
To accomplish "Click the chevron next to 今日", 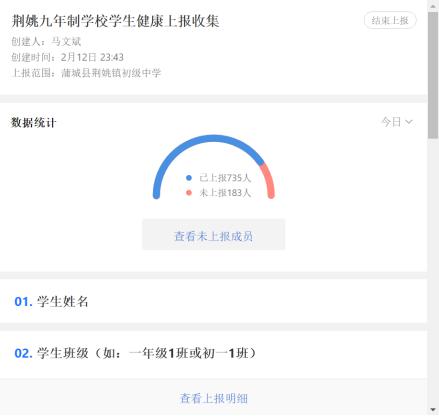I will click(409, 122).
